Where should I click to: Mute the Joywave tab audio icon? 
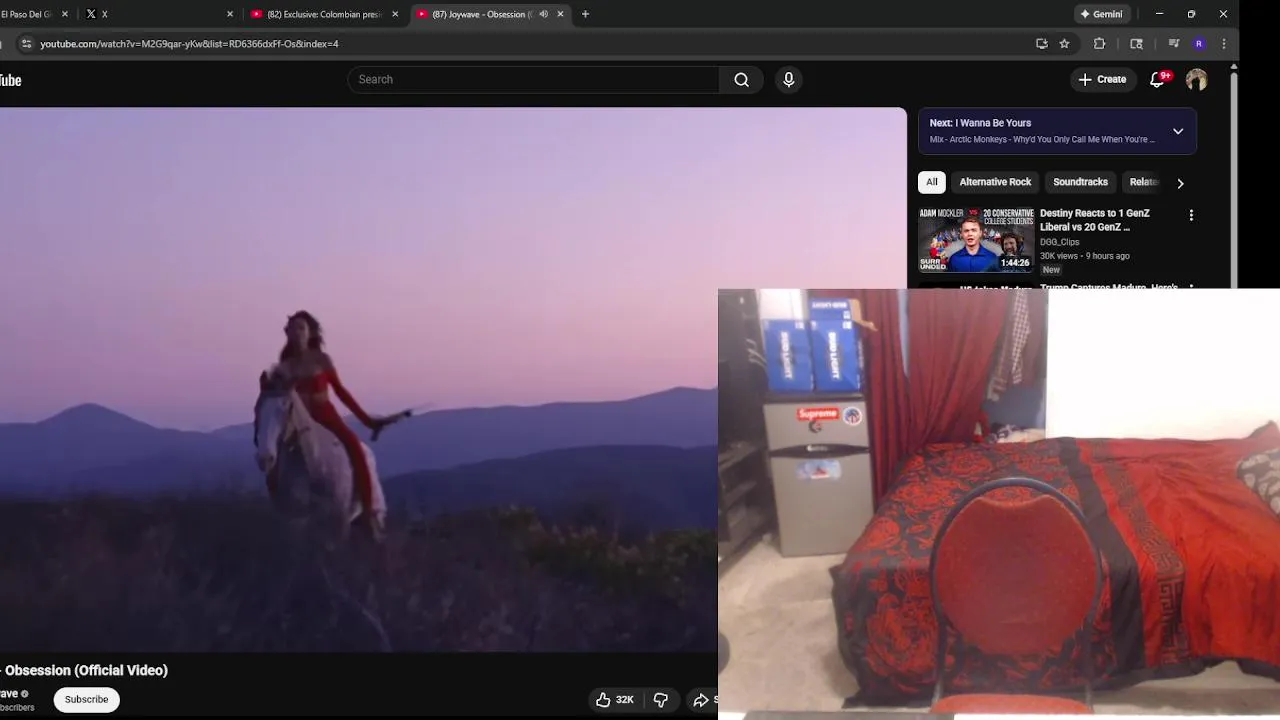[543, 14]
